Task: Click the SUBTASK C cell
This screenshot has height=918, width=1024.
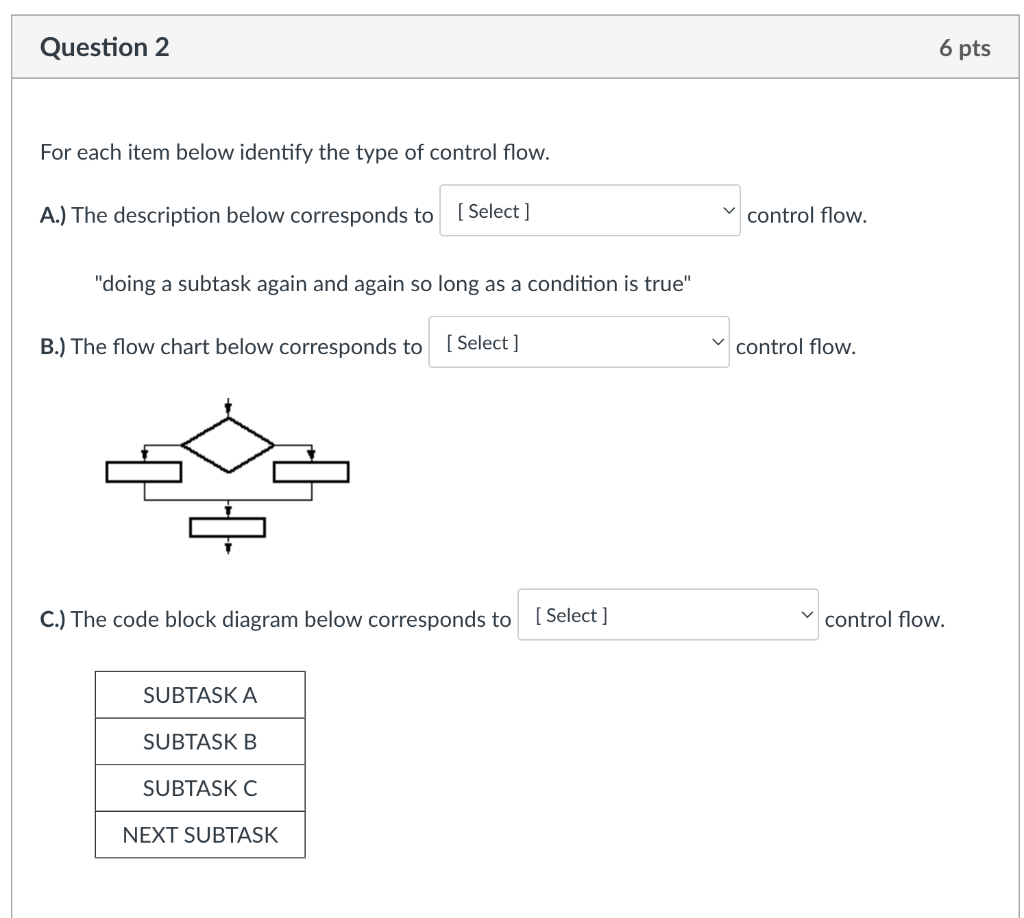Action: point(200,788)
